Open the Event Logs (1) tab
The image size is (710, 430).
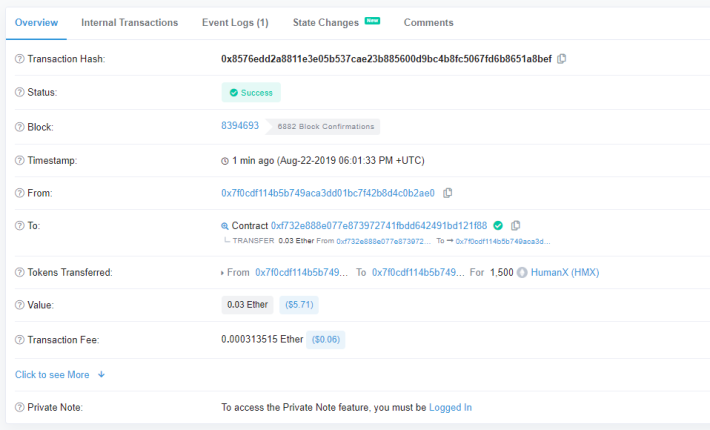coord(235,23)
